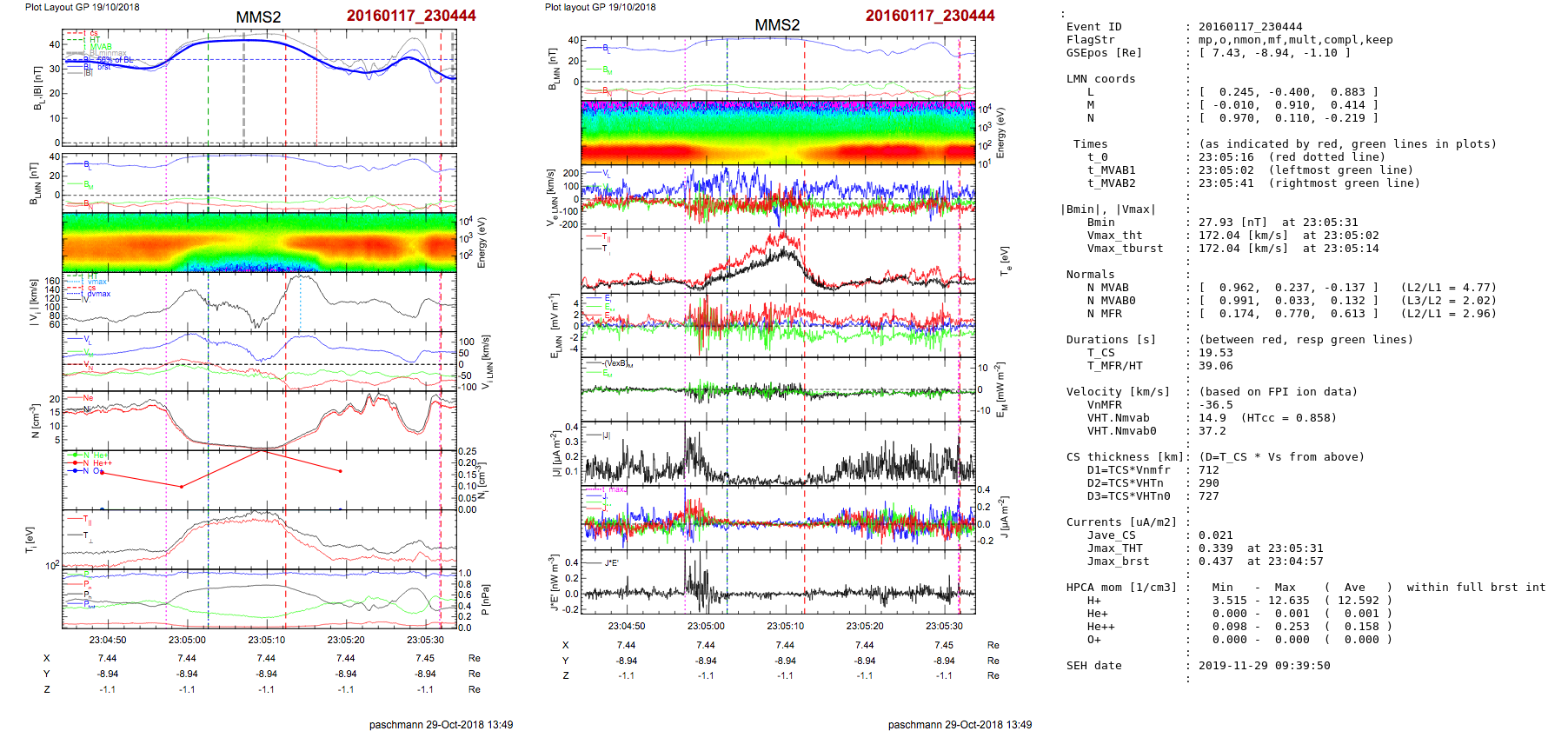Click the Te electron temperature panel
This screenshot has width=1568, height=731.
click(778, 261)
